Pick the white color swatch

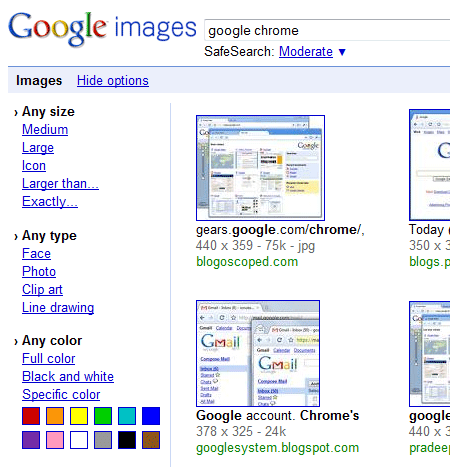79,440
